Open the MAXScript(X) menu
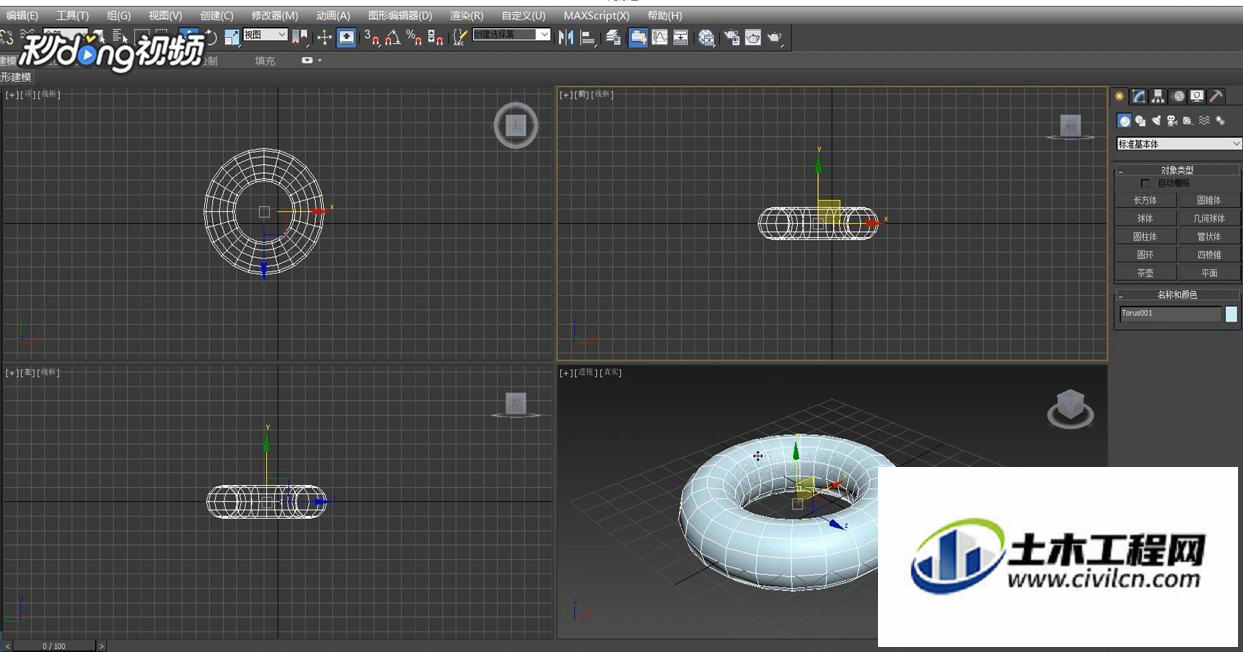Screen dimensions: 1243x652 point(597,16)
